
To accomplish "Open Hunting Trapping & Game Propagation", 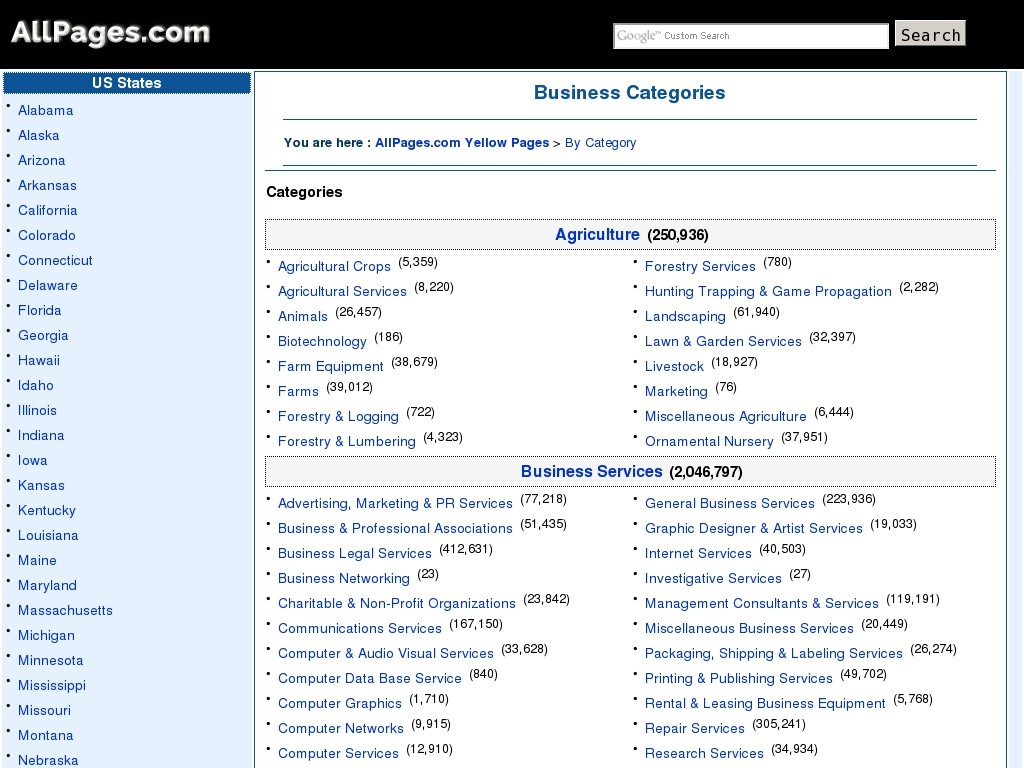I will [x=768, y=291].
